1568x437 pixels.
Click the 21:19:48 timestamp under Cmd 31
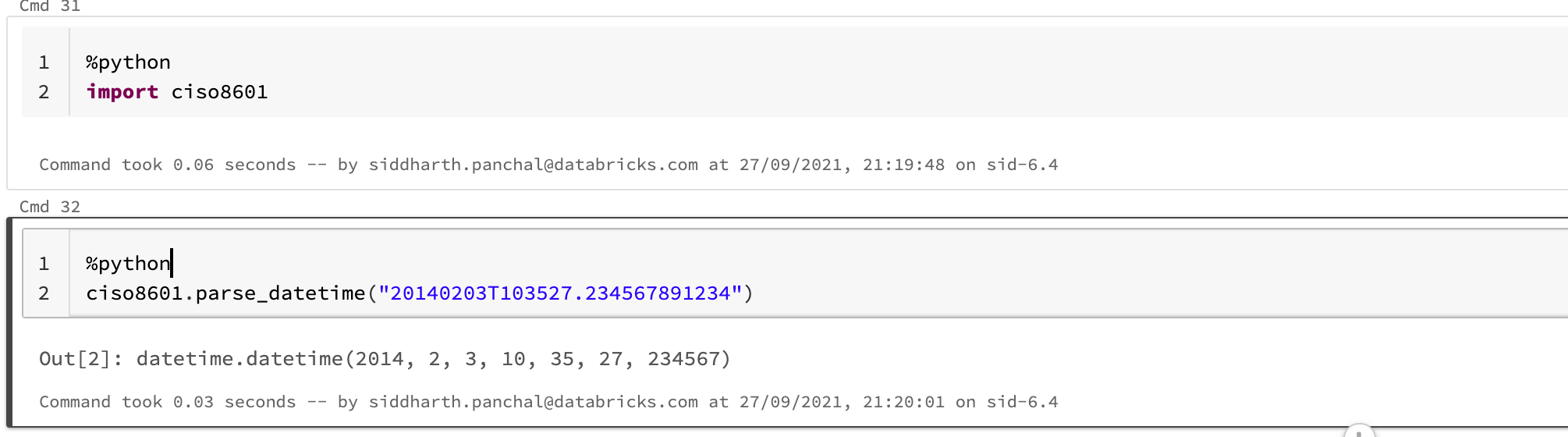click(903, 165)
